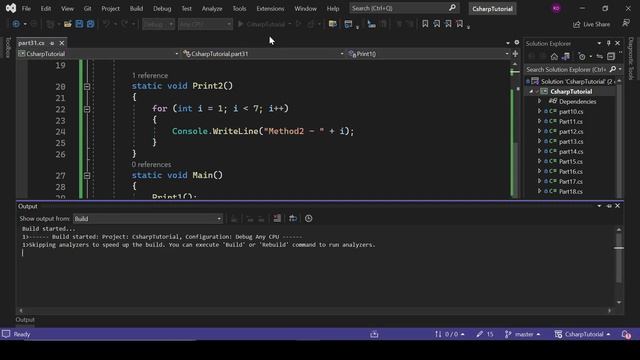Open the Debug menu
Viewport: 640px width, 360px height.
click(162, 8)
